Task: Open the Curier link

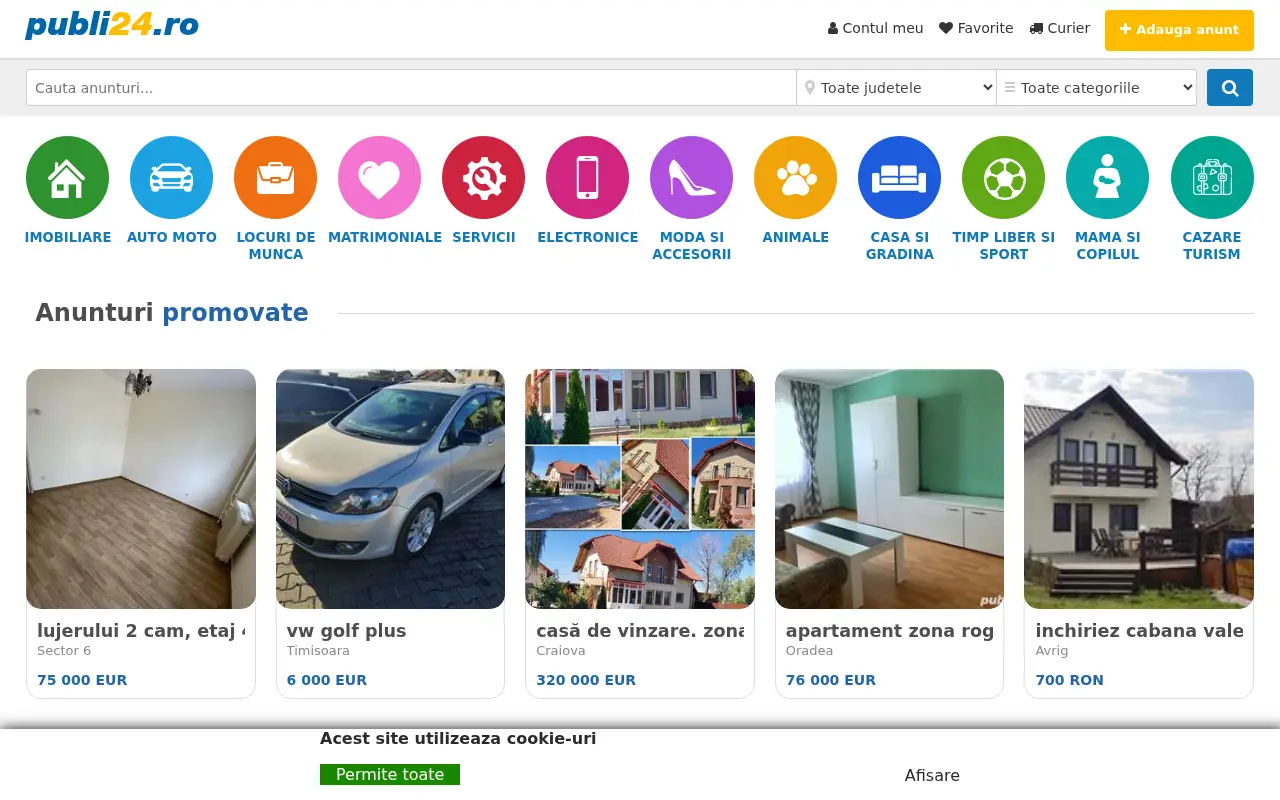Action: coord(1060,28)
